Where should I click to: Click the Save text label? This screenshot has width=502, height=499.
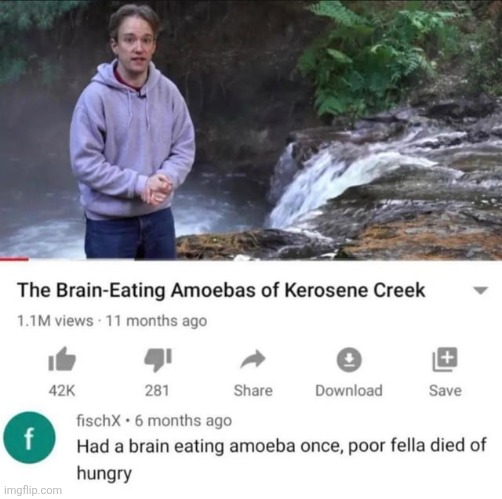pos(445,391)
